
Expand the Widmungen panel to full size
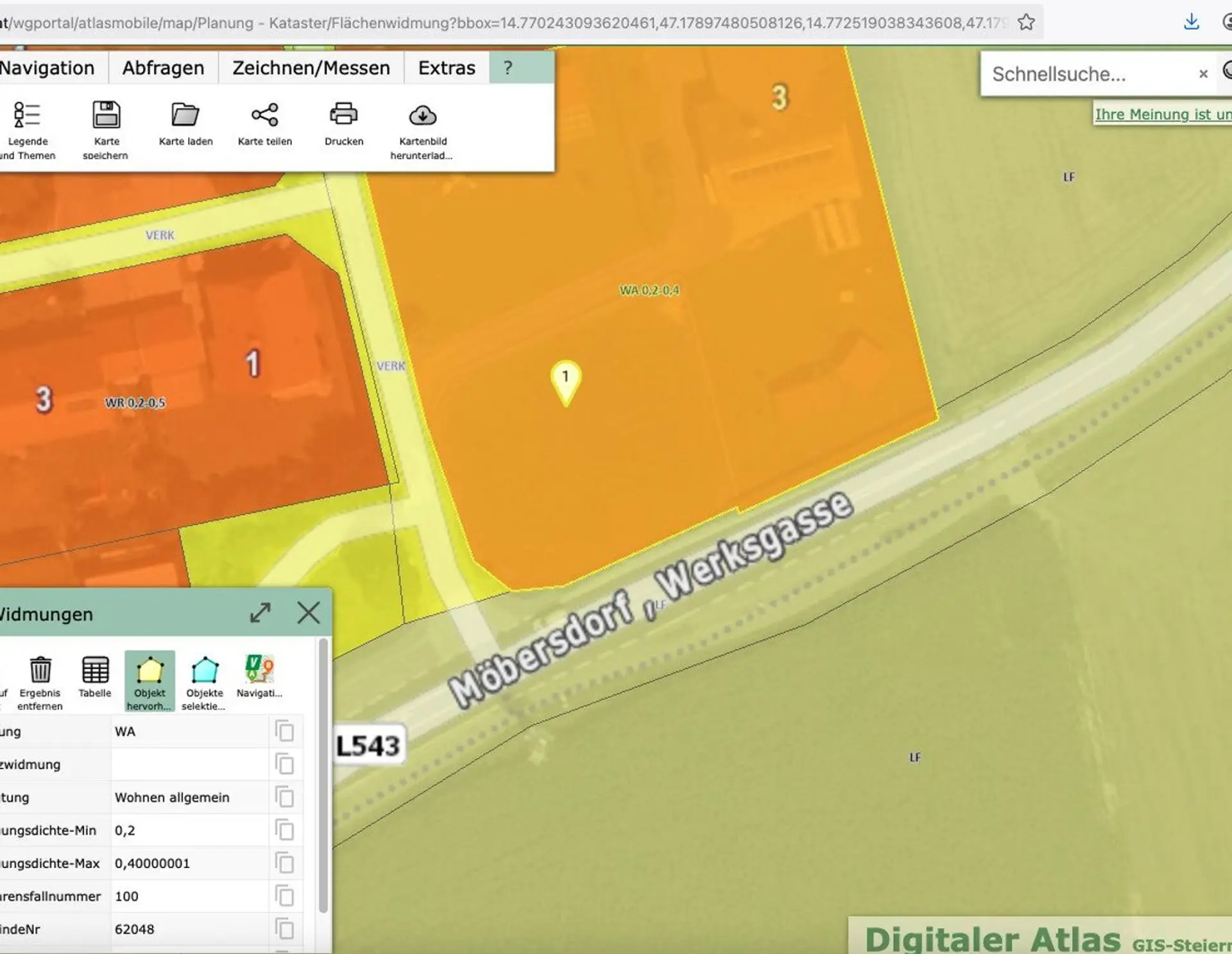pos(260,613)
